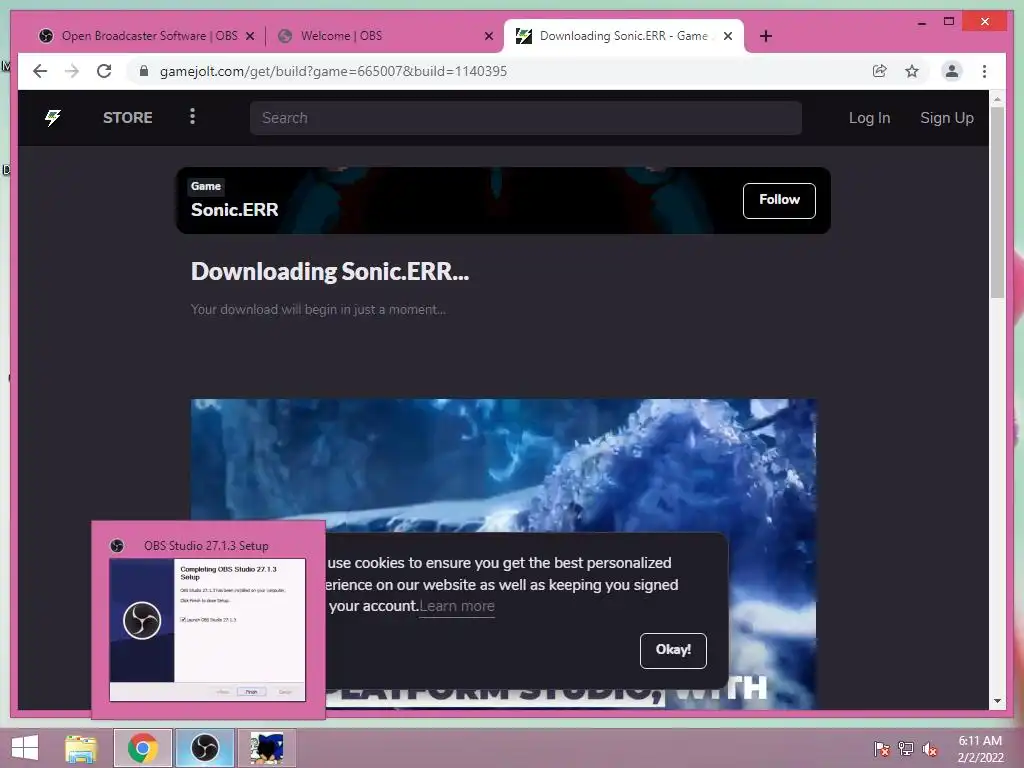This screenshot has width=1024, height=768.
Task: Open the Windows Start menu
Action: pyautogui.click(x=25, y=748)
